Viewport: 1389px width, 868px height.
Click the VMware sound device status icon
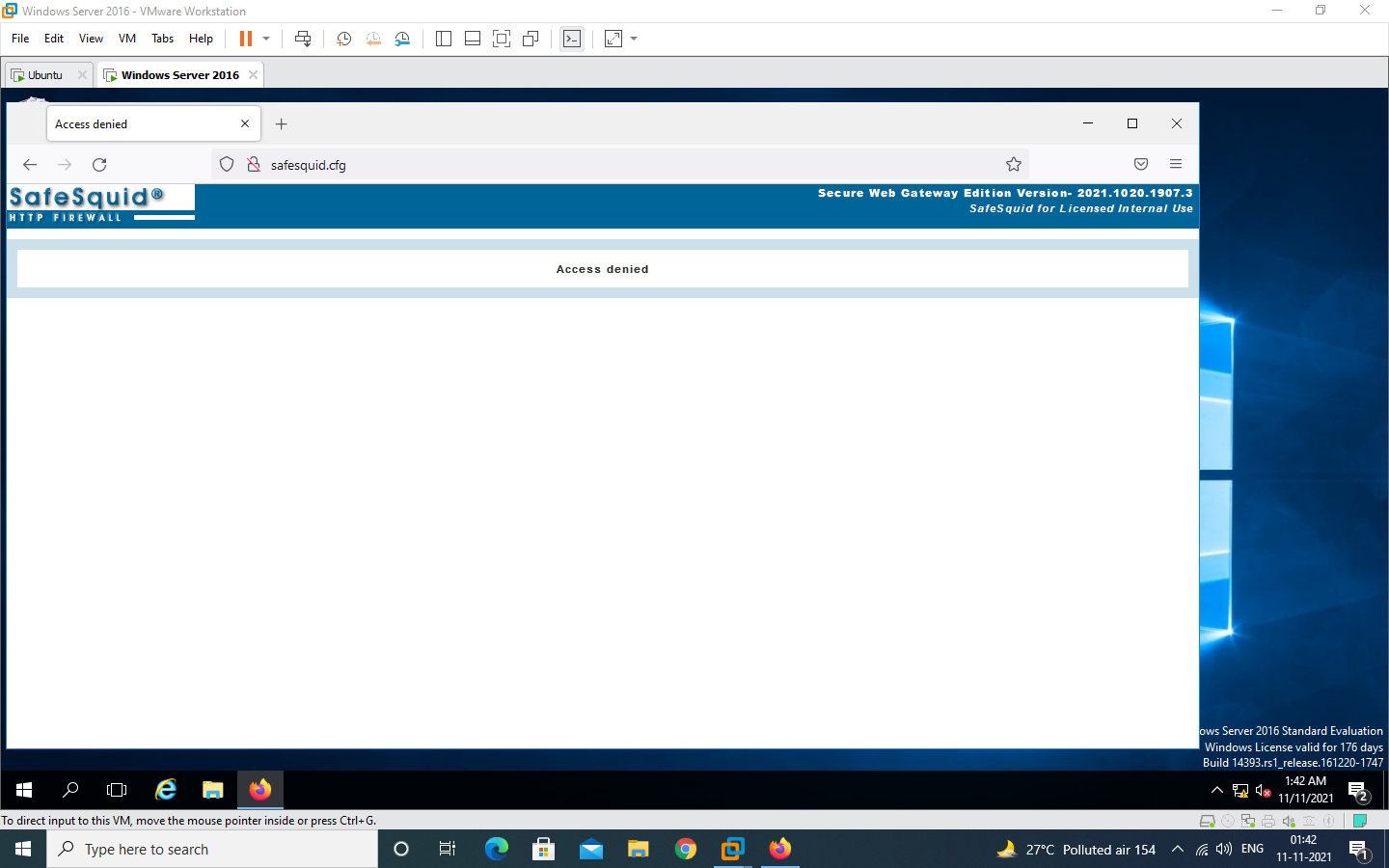[1289, 822]
